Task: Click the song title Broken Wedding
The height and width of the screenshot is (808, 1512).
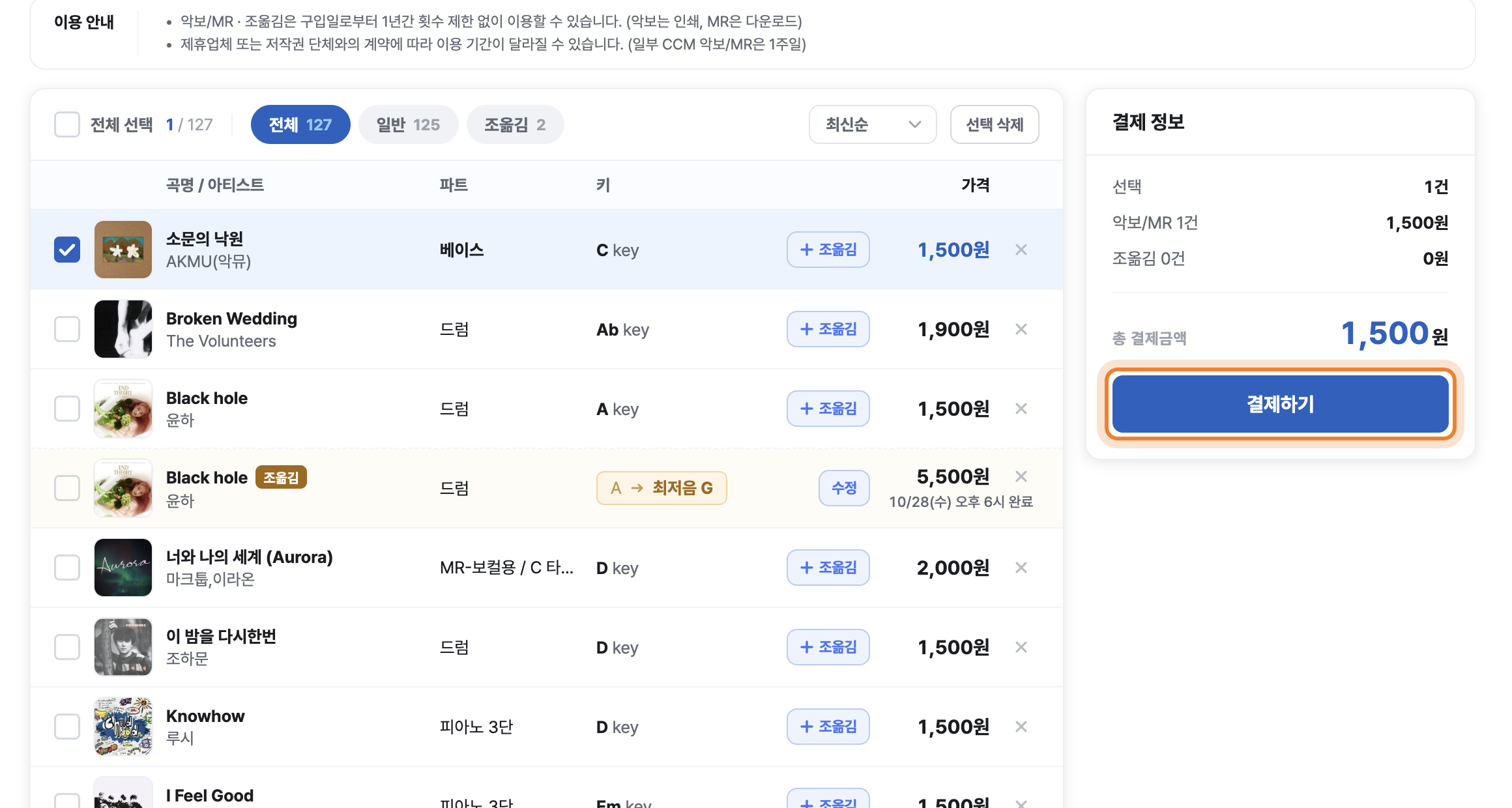Action: [x=231, y=319]
